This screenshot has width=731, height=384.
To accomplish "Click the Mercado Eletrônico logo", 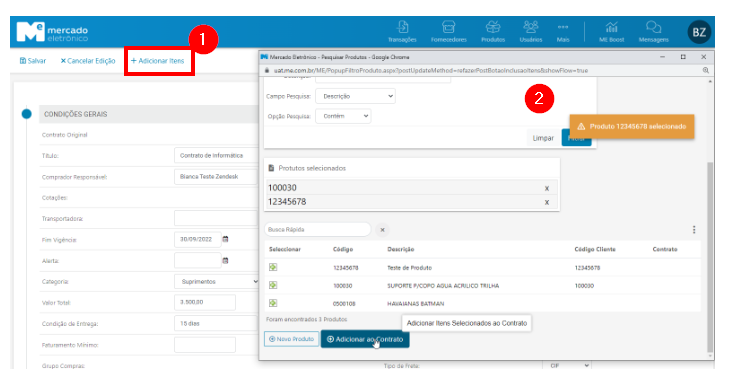I will [x=52, y=32].
